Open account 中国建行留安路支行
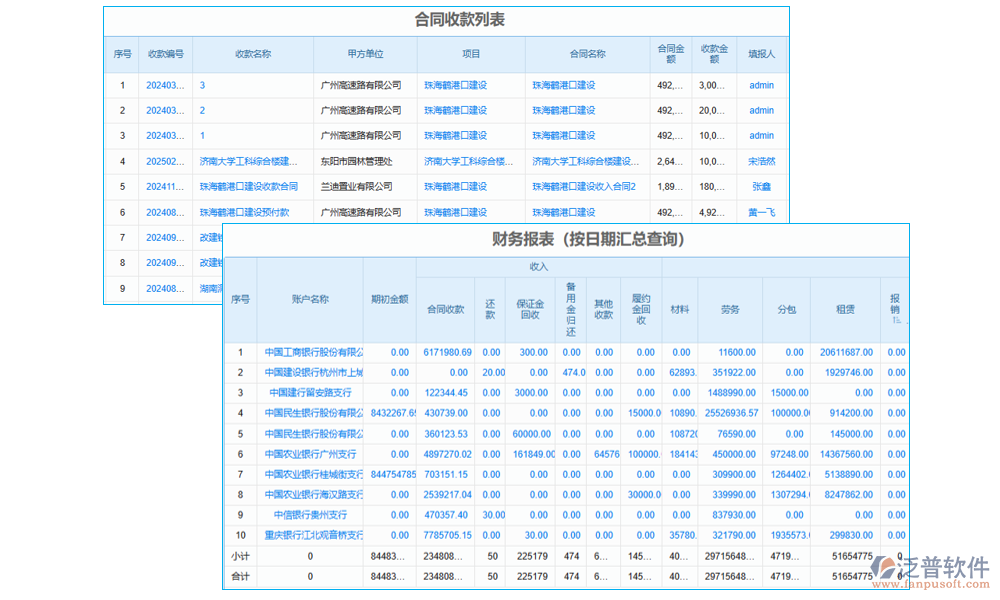 (x=310, y=393)
